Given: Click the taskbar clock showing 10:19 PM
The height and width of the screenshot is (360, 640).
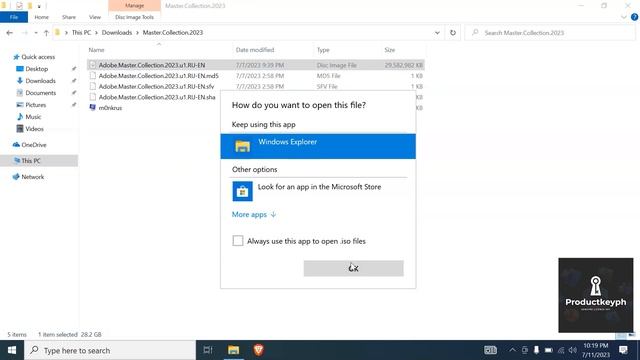Looking at the screenshot, I should tap(596, 350).
